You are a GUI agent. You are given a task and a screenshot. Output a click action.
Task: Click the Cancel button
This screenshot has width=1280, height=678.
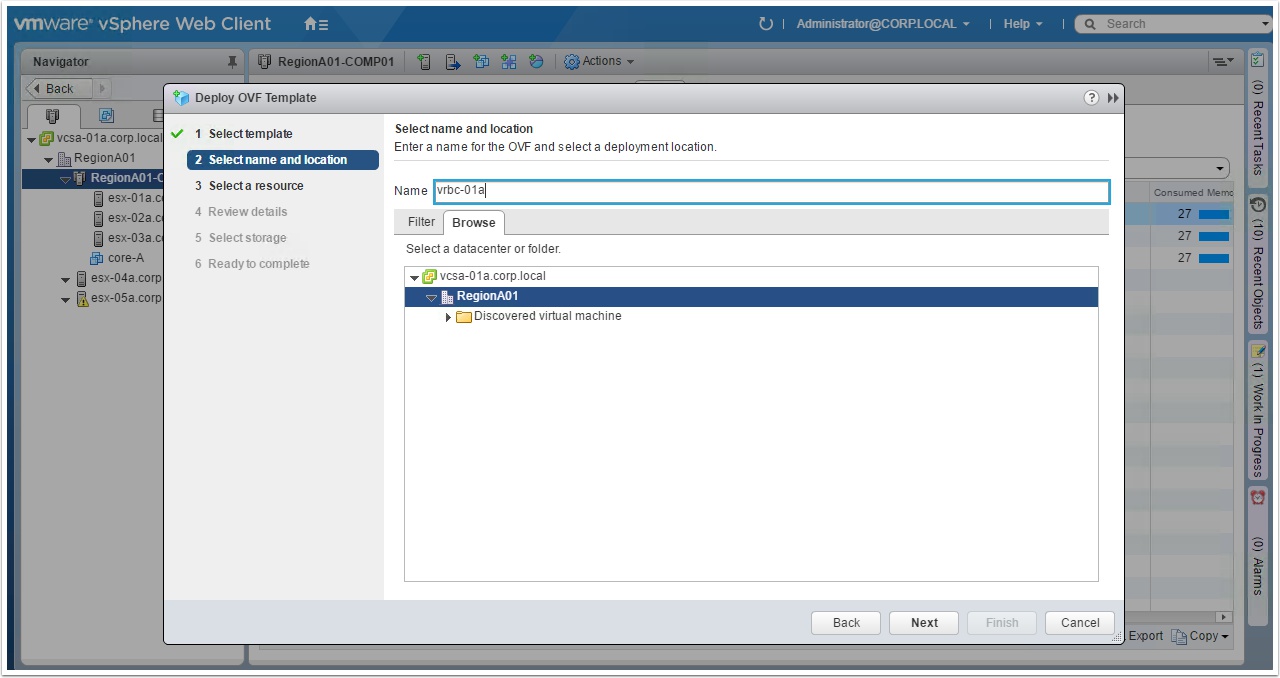coord(1080,623)
